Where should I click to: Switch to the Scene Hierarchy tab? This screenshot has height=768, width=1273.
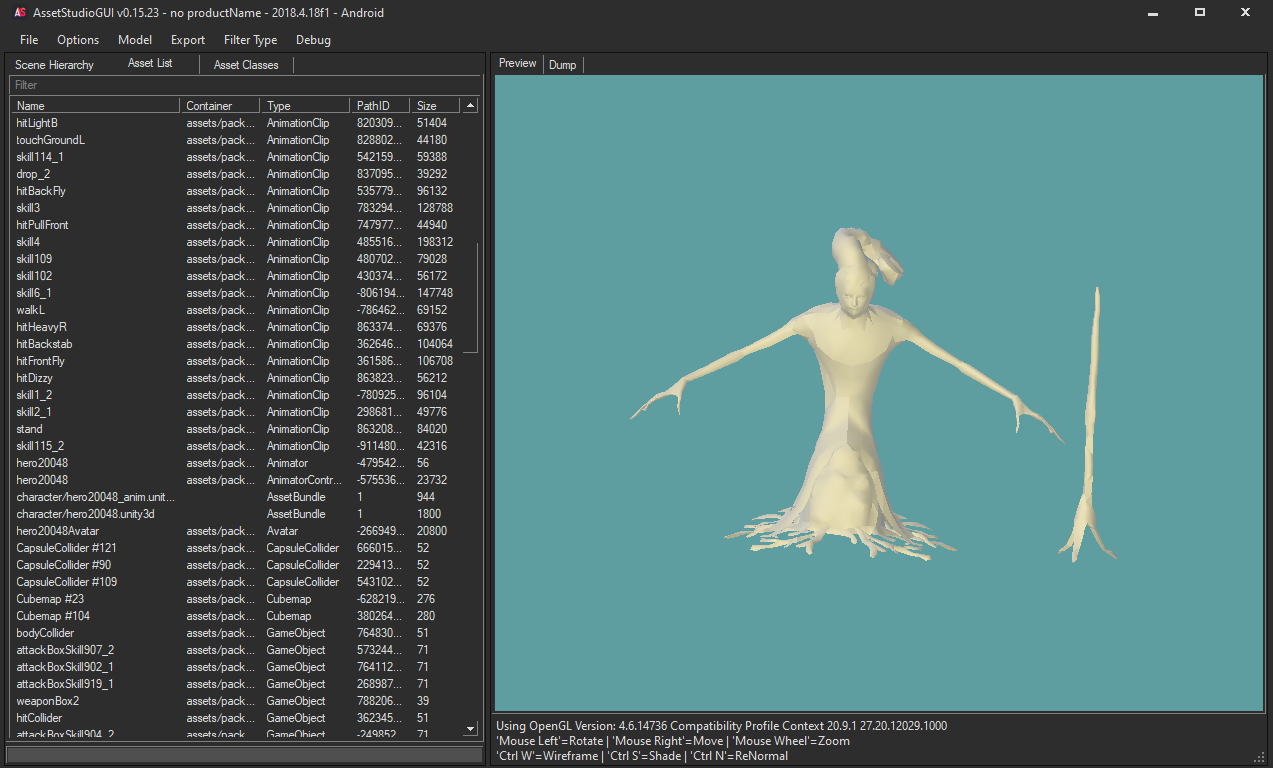54,64
